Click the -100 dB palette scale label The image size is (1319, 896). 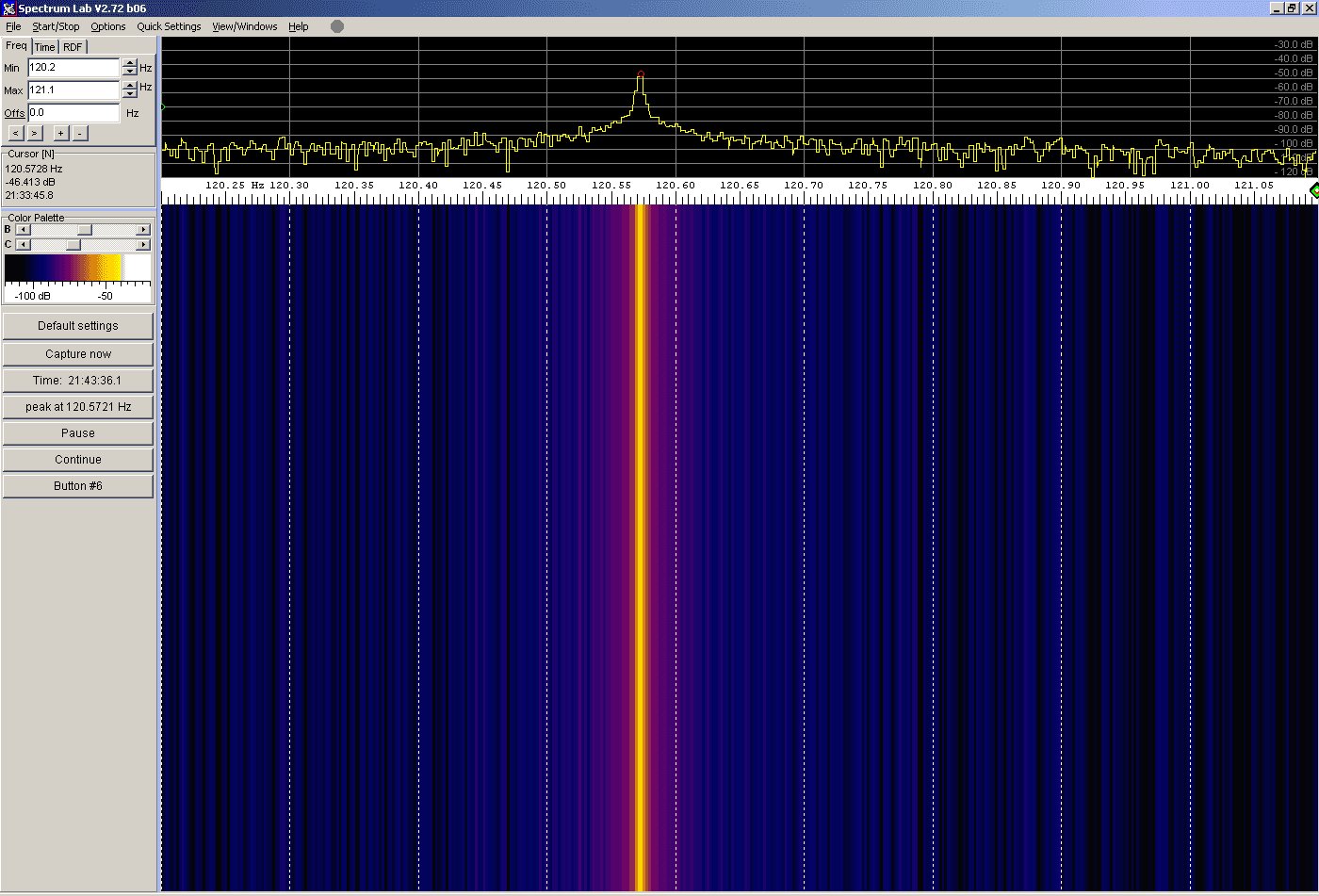click(x=33, y=296)
